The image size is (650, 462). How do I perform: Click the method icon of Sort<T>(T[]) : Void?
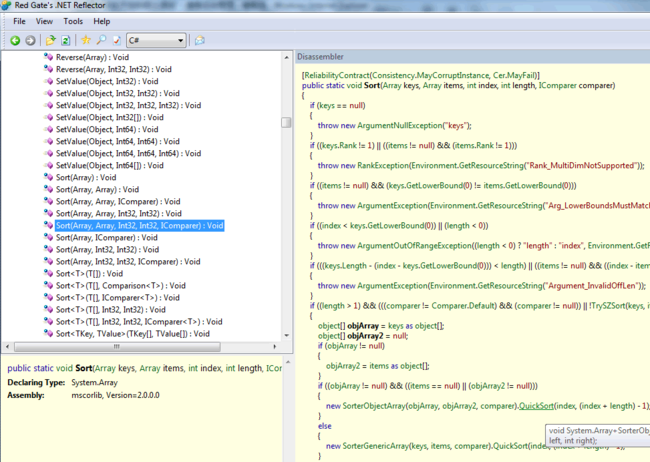(x=49, y=273)
